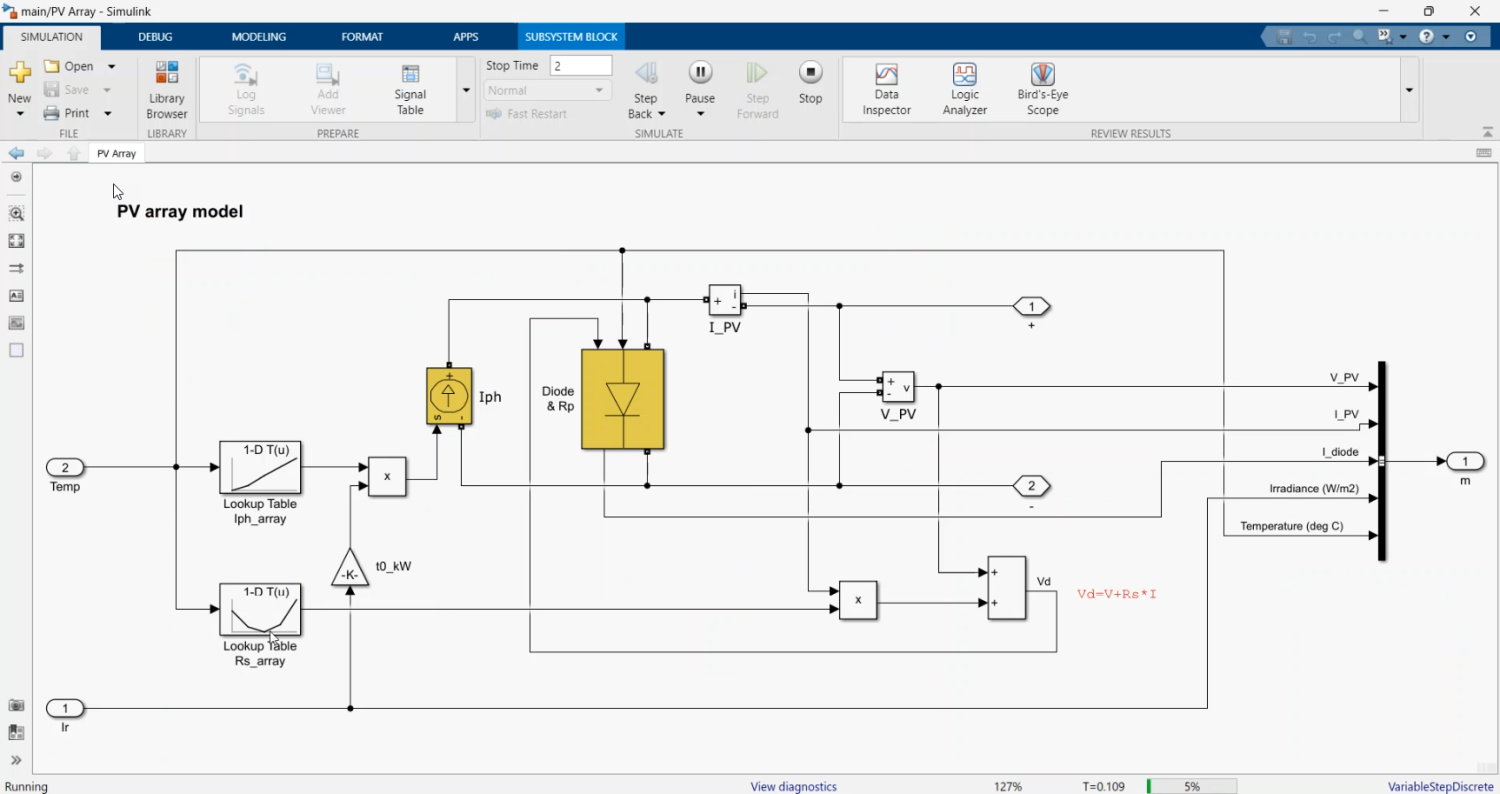1500x794 pixels.
Task: Open the Data Inspector
Action: (x=886, y=89)
